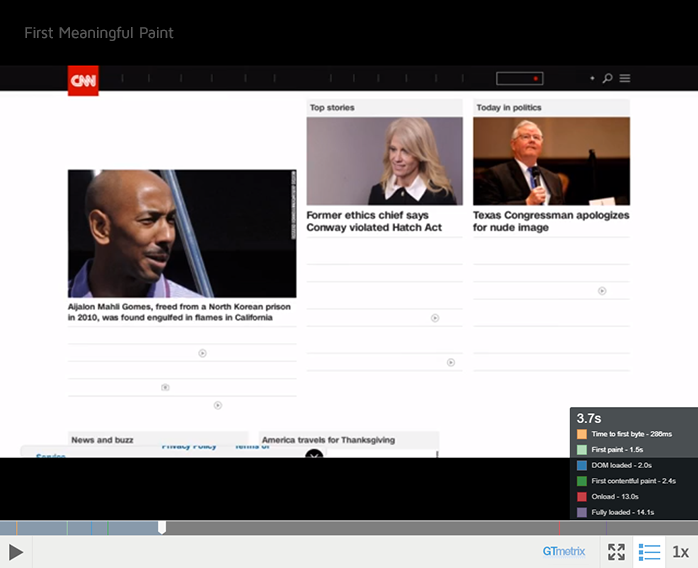Screen dimensions: 698x568
Task: Open 'Aijalon Mahli Gomes, freed' headline
Action: coord(179,312)
